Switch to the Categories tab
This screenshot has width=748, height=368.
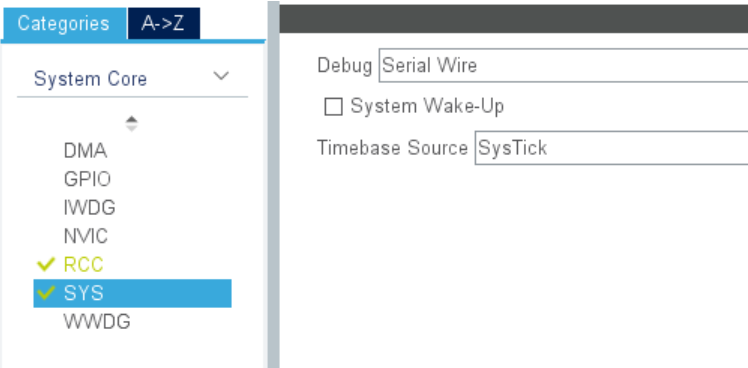tap(64, 23)
